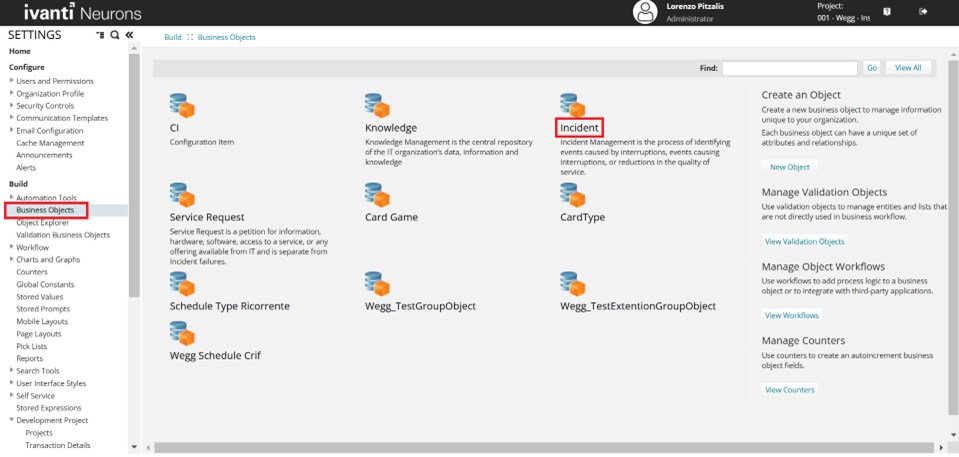Image resolution: width=959 pixels, height=457 pixels.
Task: Open Counters in sidebar
Action: pos(32,272)
